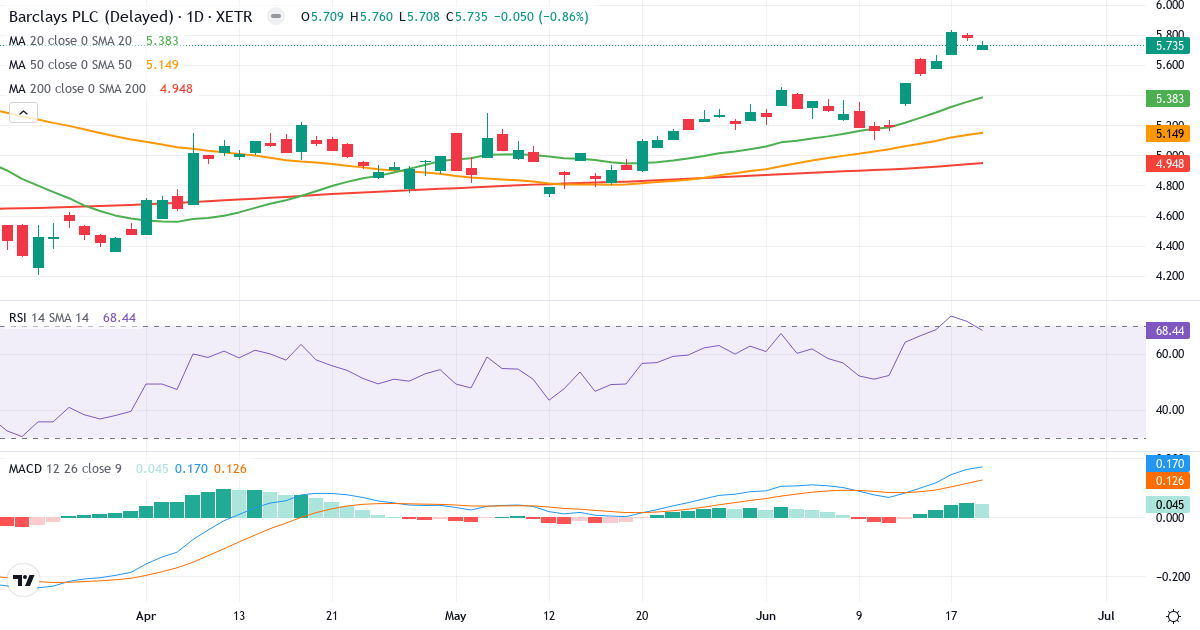1200x630 pixels.
Task: Click the red 4.948 label on price axis
Action: (1170, 163)
